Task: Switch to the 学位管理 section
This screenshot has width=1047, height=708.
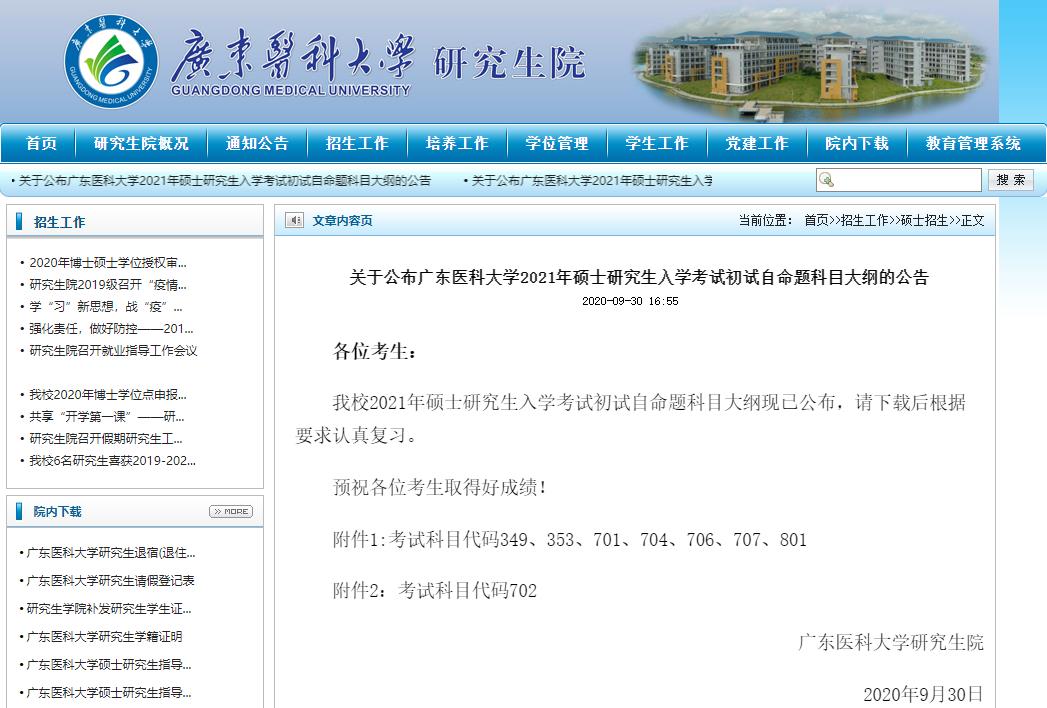Action: tap(556, 143)
